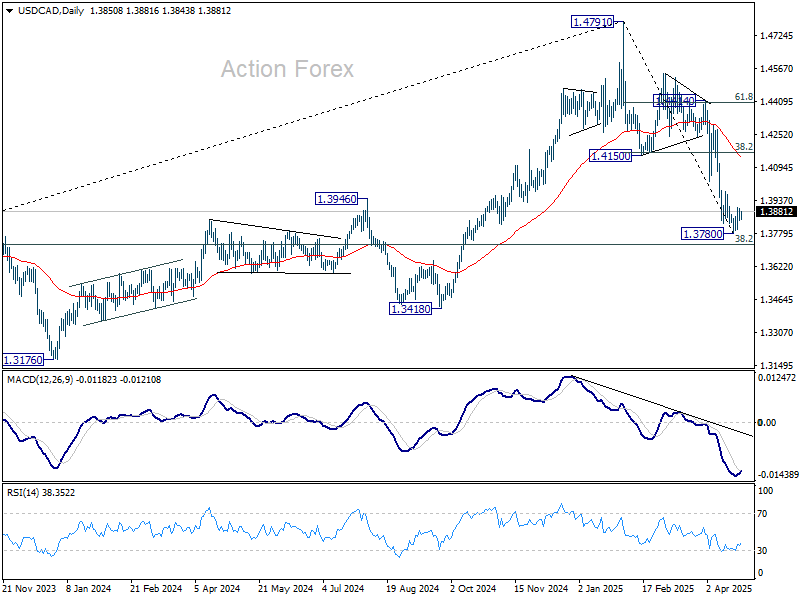
Task: Click the chart title dropdown triangle next to USDCAD
Action: [11, 11]
